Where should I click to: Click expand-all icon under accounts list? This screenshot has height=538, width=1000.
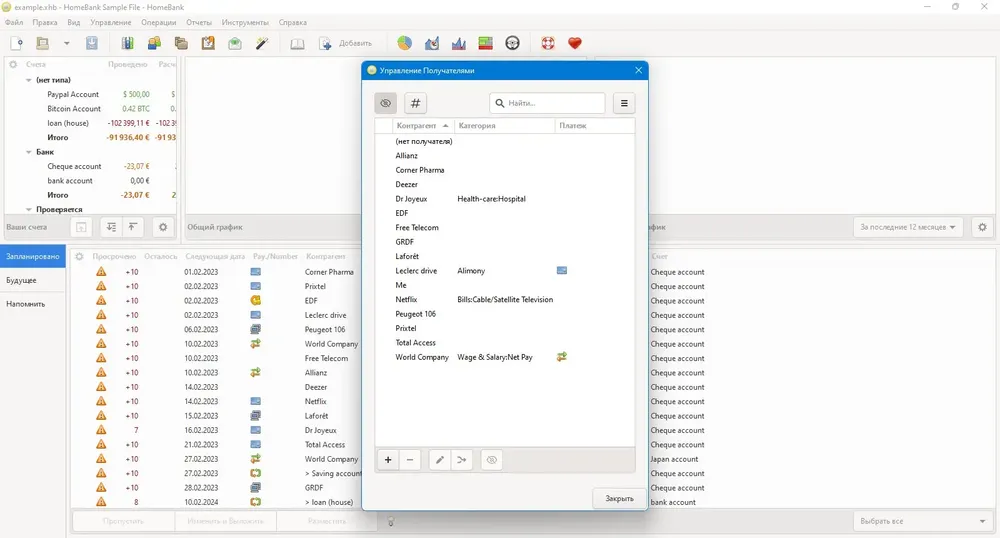[x=111, y=227]
